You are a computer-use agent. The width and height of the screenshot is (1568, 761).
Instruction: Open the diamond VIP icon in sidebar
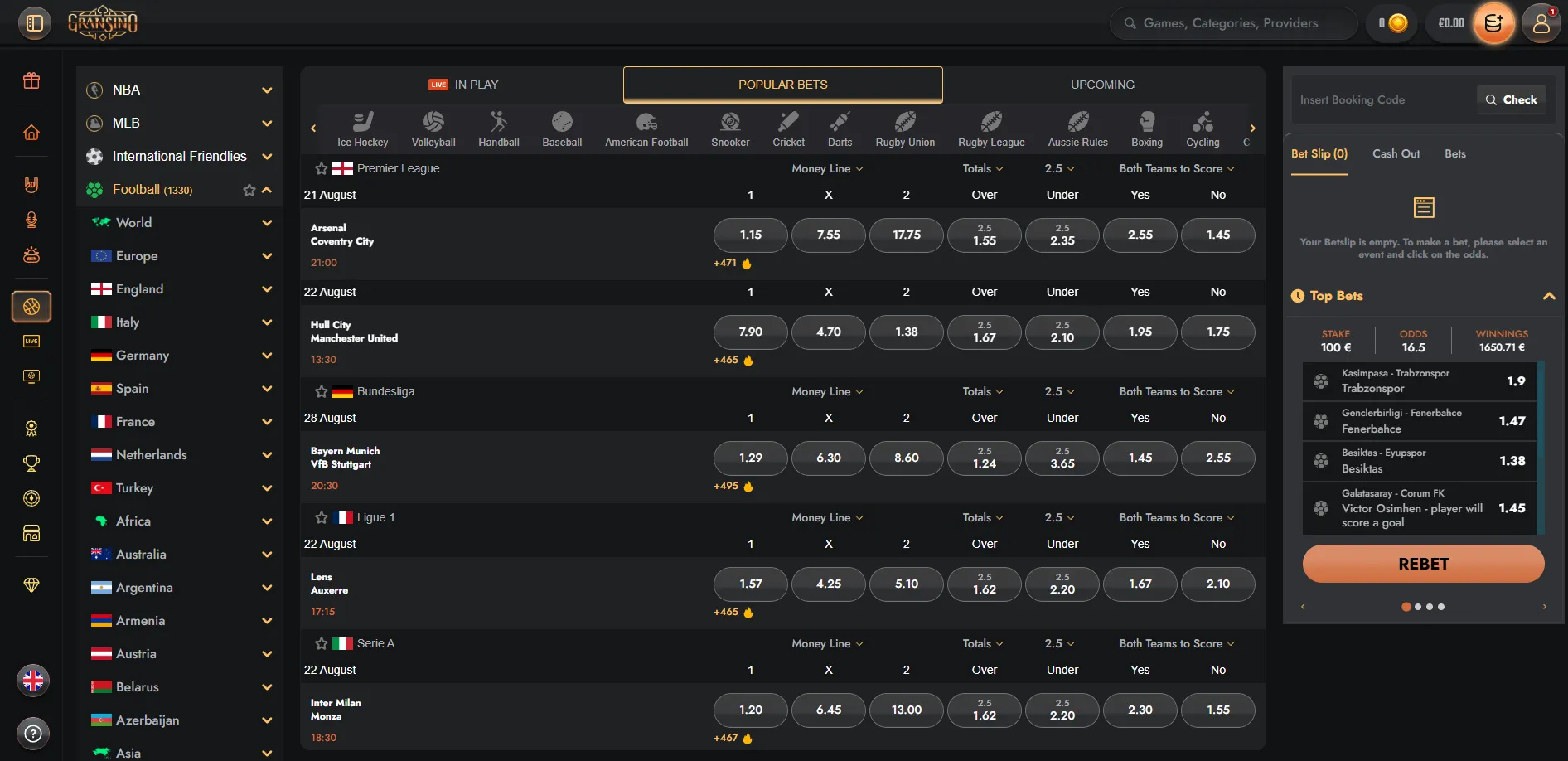(31, 585)
